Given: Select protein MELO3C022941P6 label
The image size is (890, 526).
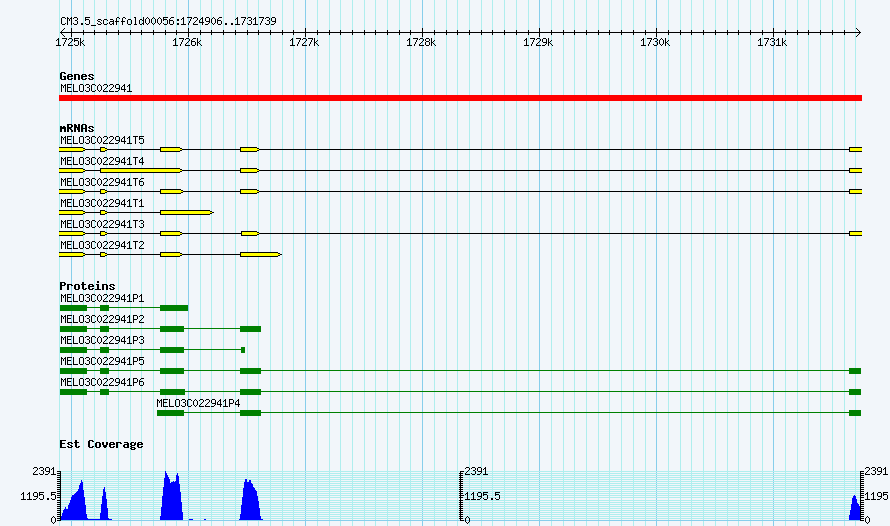Looking at the screenshot, I should pos(102,382).
